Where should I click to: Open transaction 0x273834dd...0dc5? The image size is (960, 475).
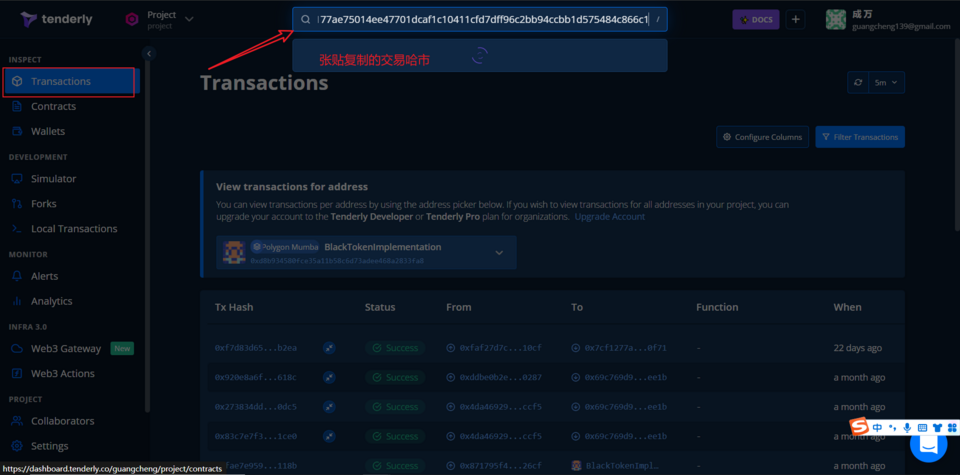[x=256, y=407]
